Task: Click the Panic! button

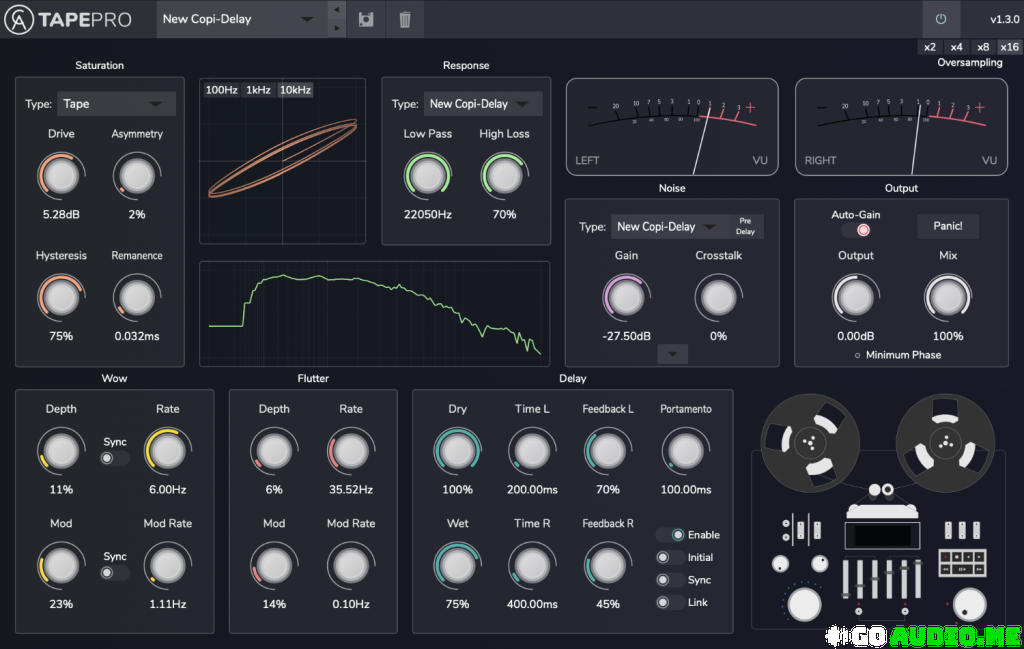Action: [948, 226]
